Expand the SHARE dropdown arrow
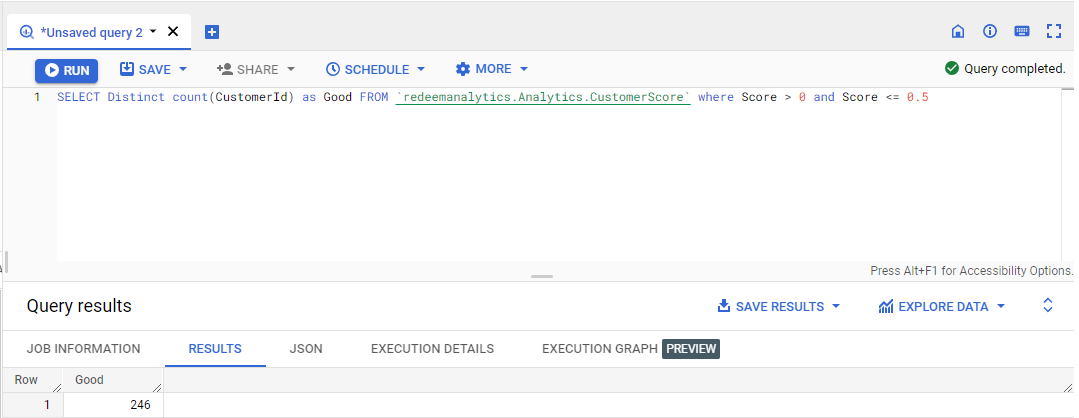 pyautogui.click(x=290, y=70)
